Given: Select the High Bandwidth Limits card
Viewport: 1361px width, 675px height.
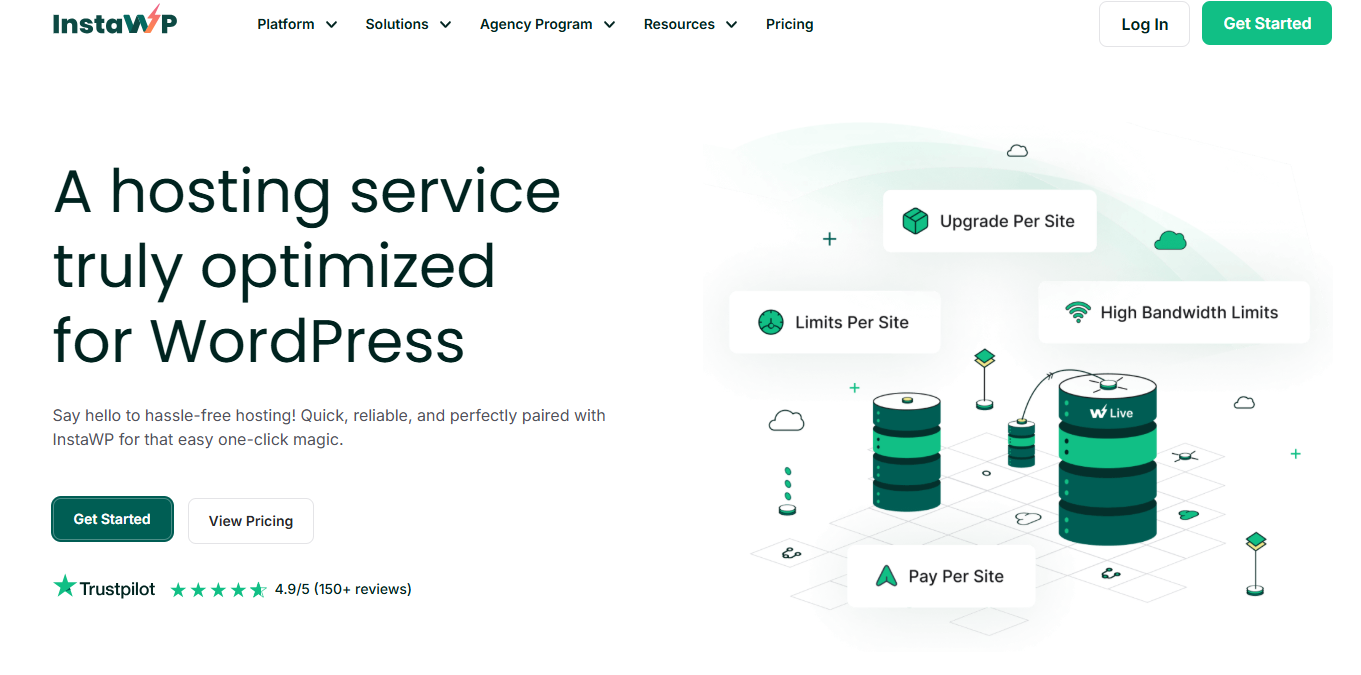Looking at the screenshot, I should (1173, 312).
